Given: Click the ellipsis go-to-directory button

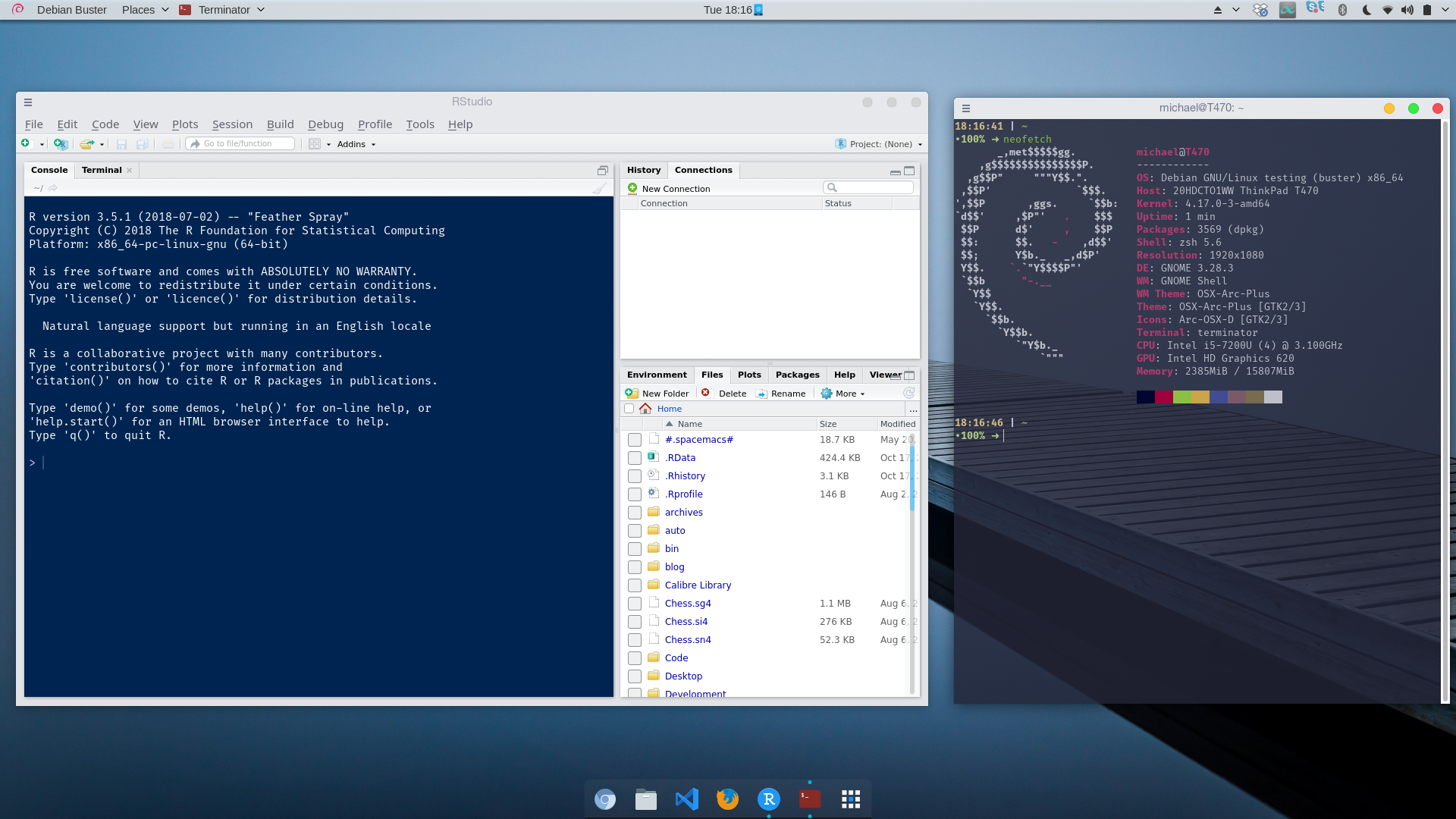Looking at the screenshot, I should click(913, 409).
